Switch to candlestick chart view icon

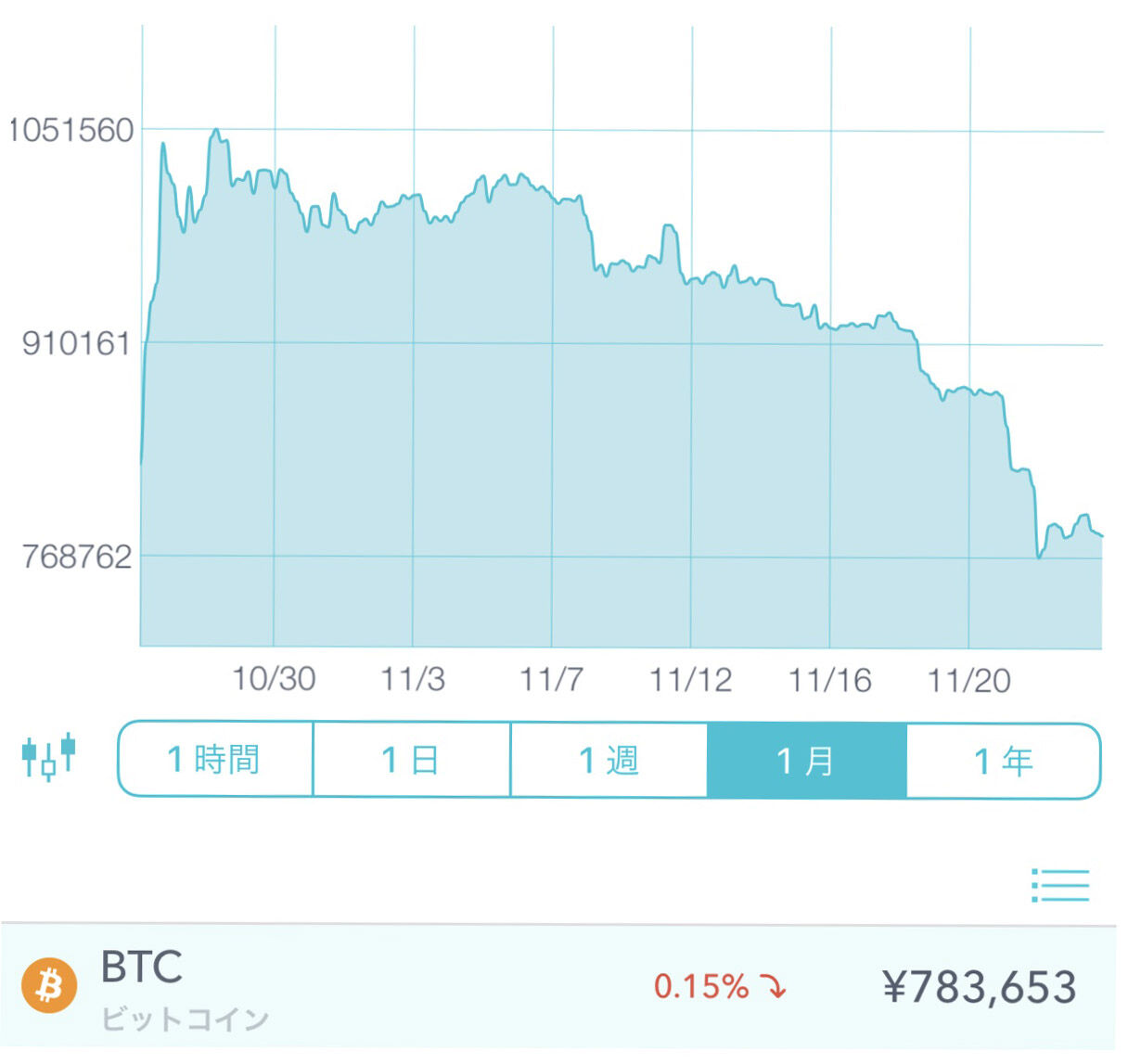point(48,757)
